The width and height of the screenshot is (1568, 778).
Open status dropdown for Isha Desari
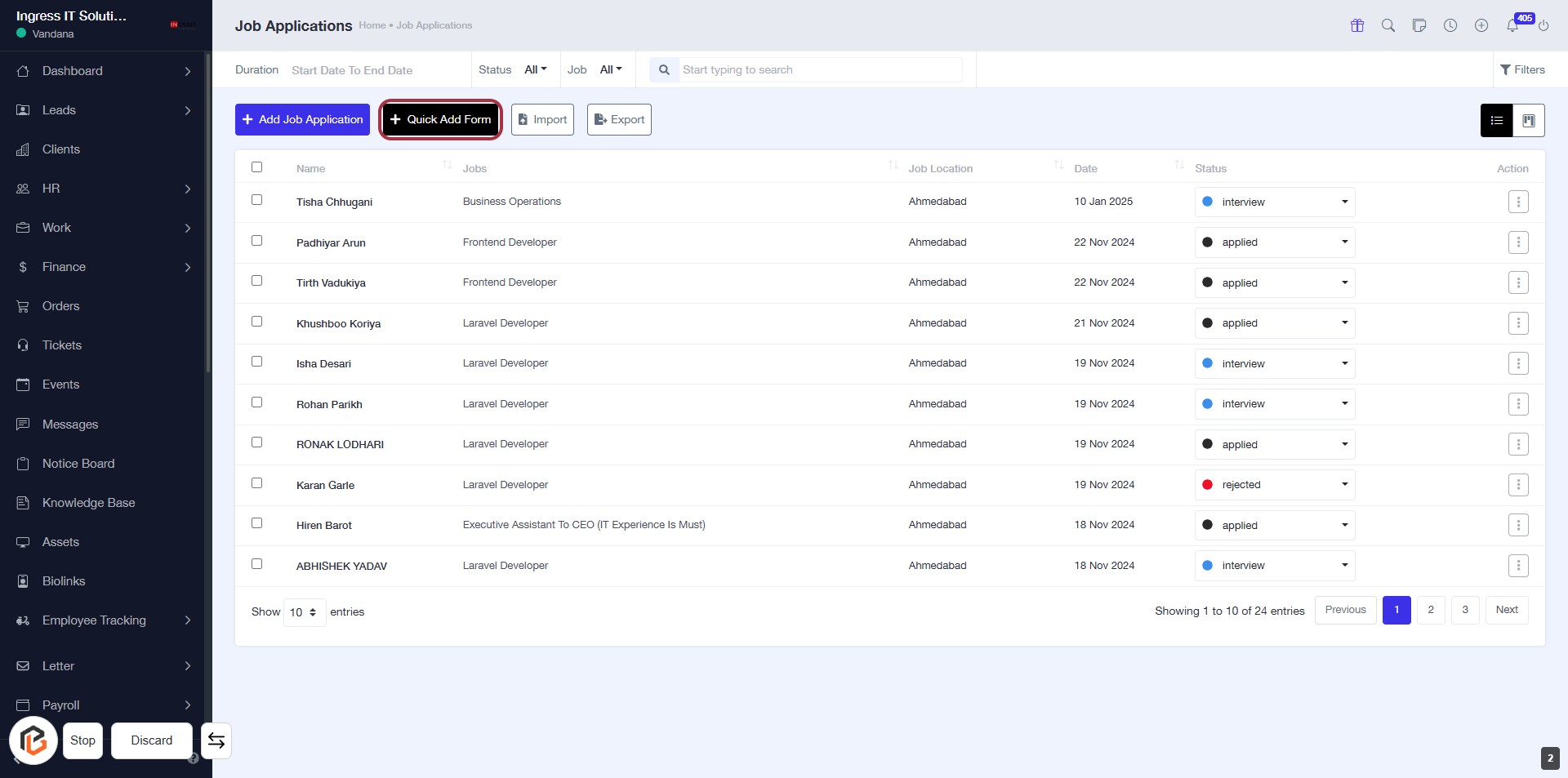1274,363
